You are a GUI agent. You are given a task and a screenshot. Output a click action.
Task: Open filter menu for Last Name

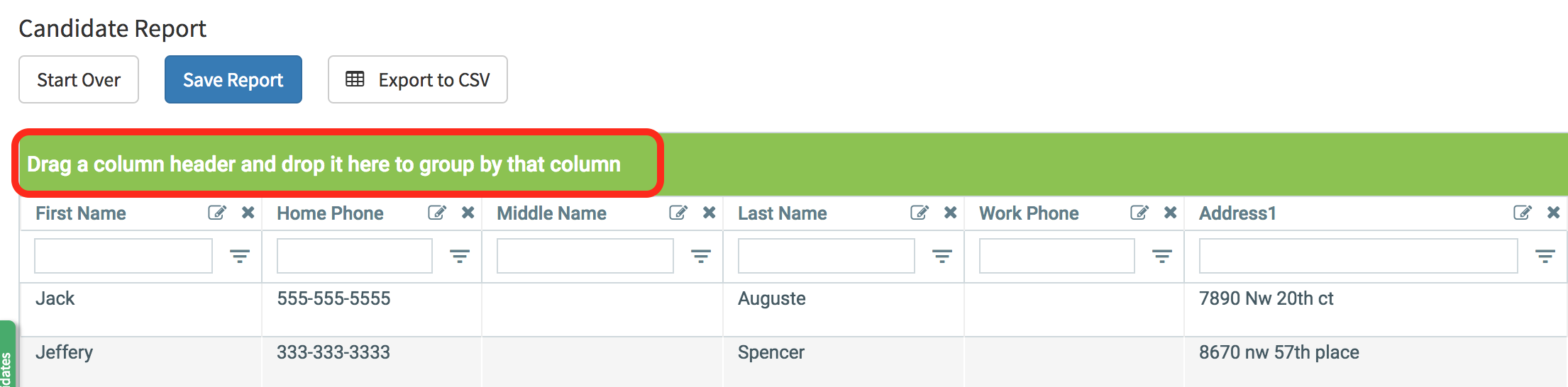942,256
